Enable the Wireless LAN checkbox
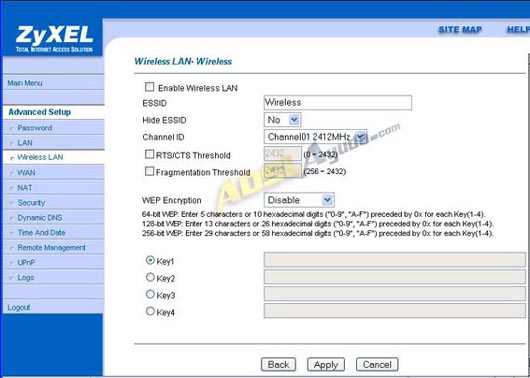530x378 pixels. click(x=149, y=87)
